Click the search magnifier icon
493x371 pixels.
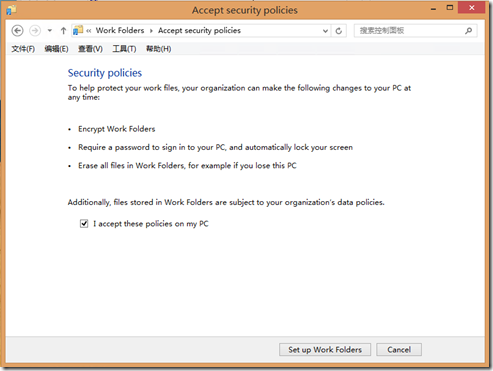(469, 31)
